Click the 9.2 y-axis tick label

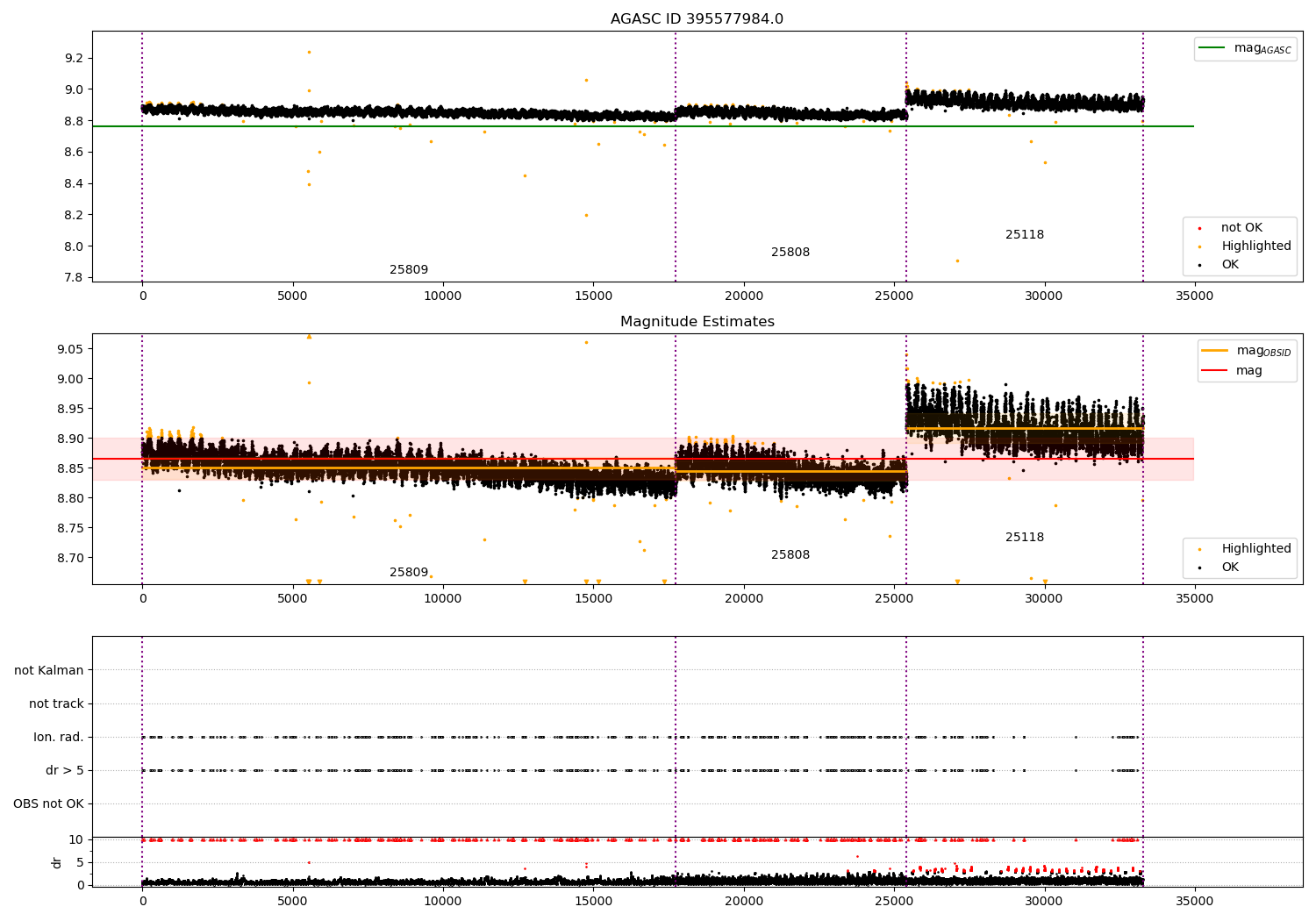coord(75,58)
